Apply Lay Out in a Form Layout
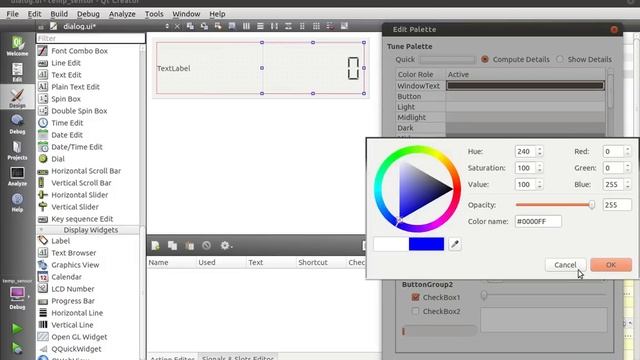The width and height of the screenshot is (640, 360). (x=302, y=26)
